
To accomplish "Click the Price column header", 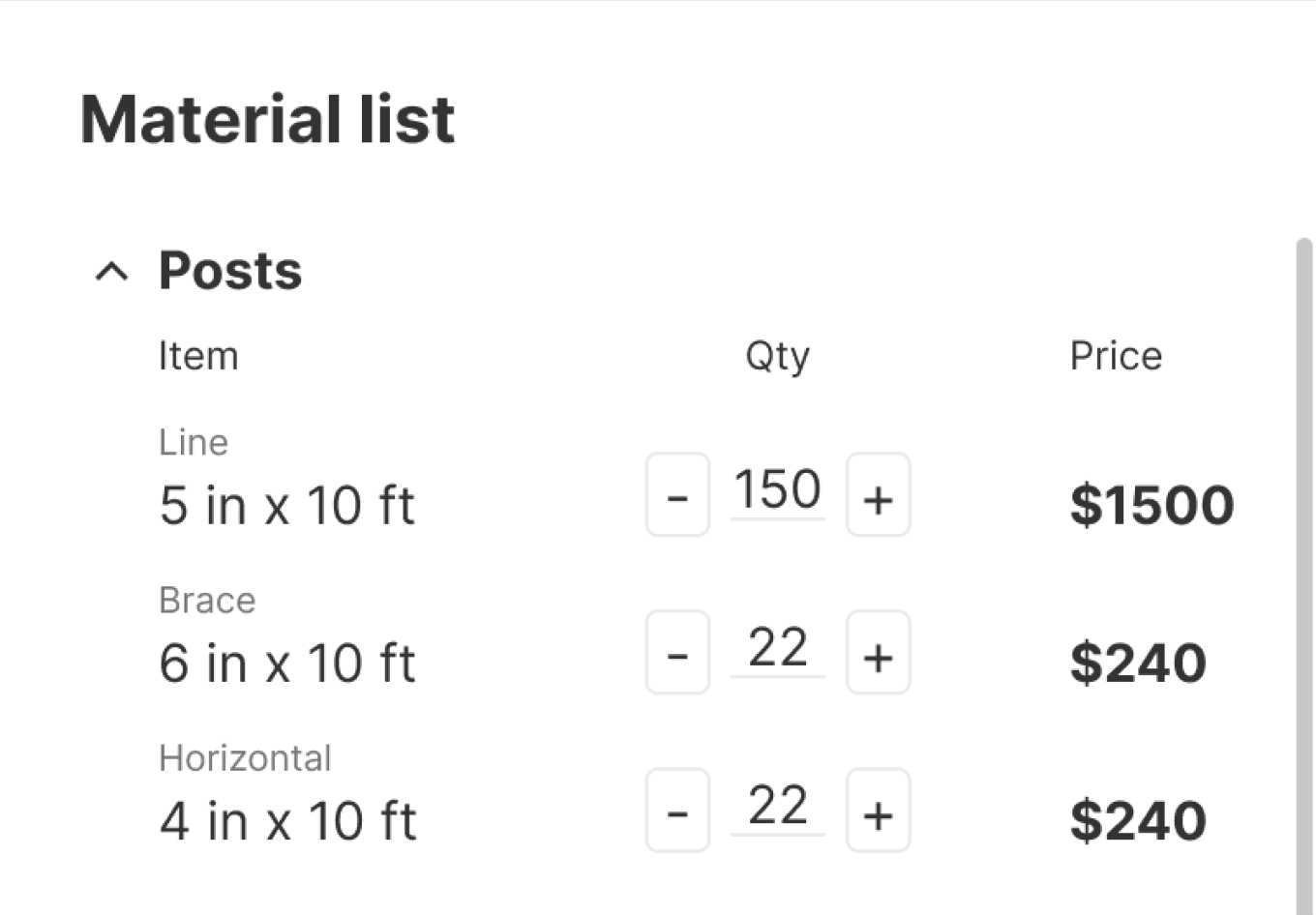I will coord(1115,356).
